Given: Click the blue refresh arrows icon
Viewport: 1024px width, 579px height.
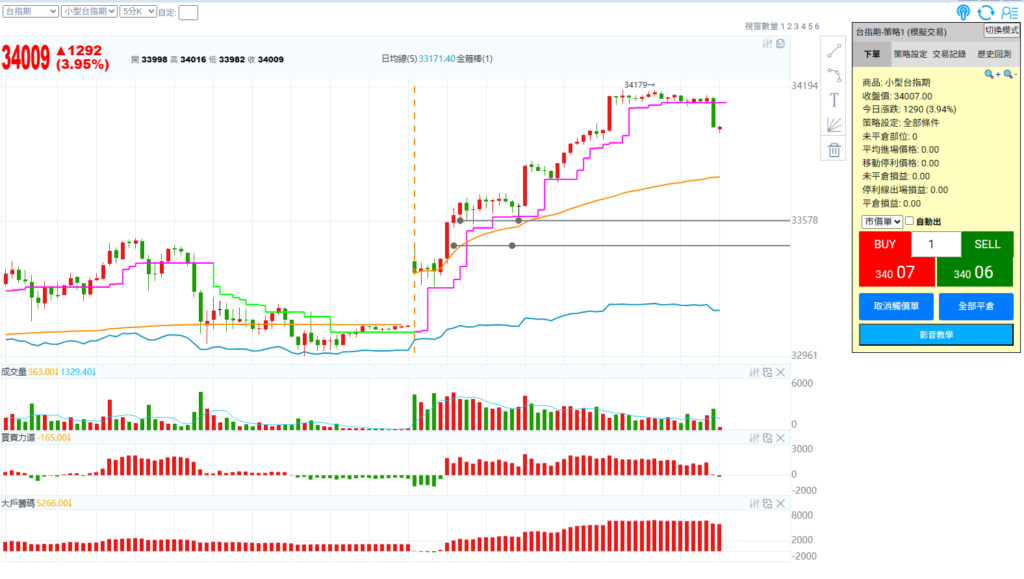Looking at the screenshot, I should pyautogui.click(x=986, y=12).
